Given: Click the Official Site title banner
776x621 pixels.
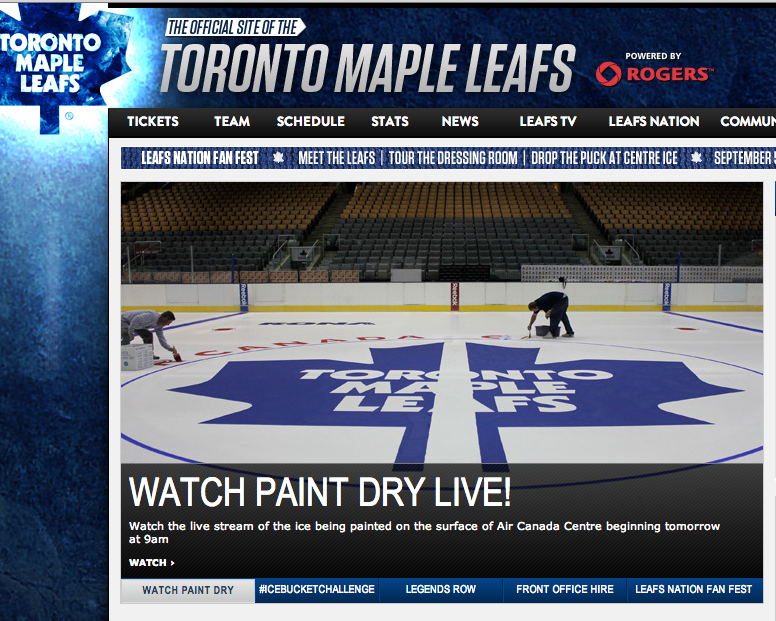Looking at the screenshot, I should click(x=367, y=57).
